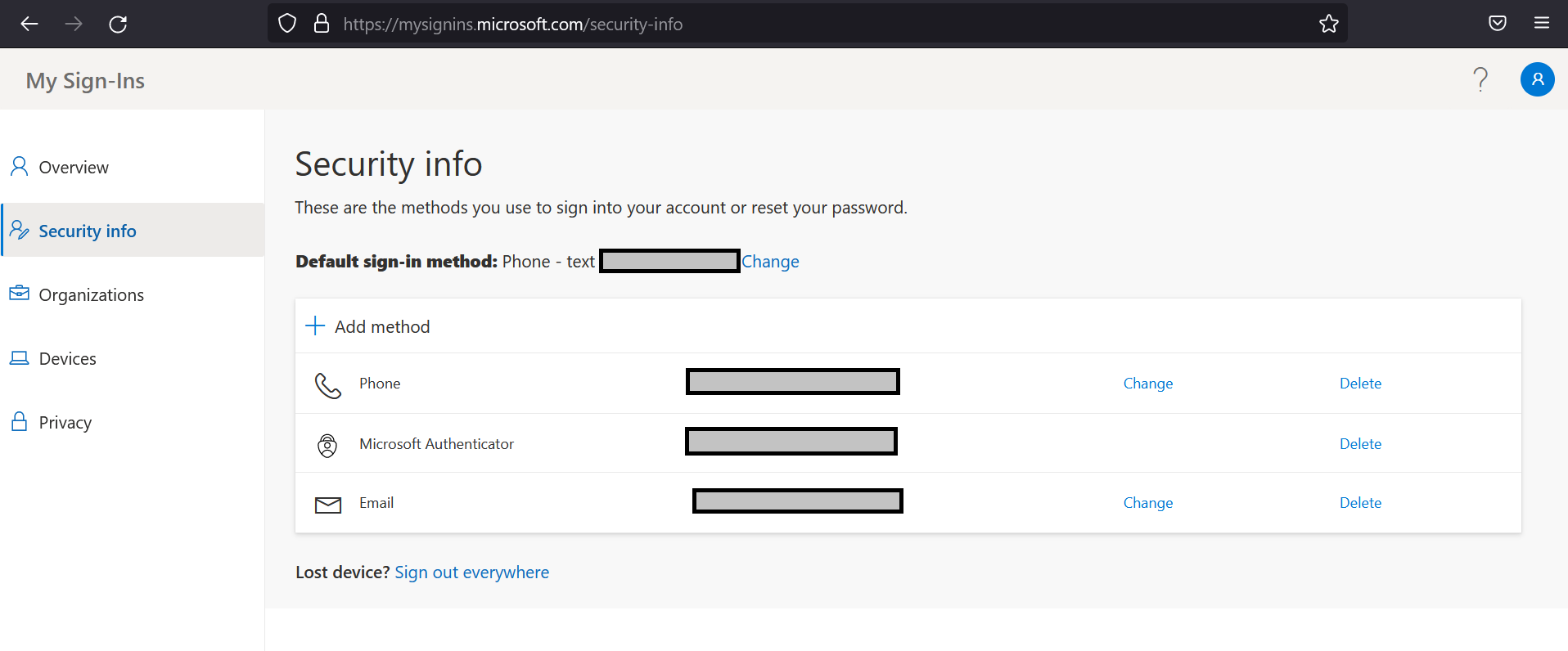Image resolution: width=1568 pixels, height=651 pixels.
Task: Delete the Microsoft Authenticator method
Action: pyautogui.click(x=1360, y=444)
